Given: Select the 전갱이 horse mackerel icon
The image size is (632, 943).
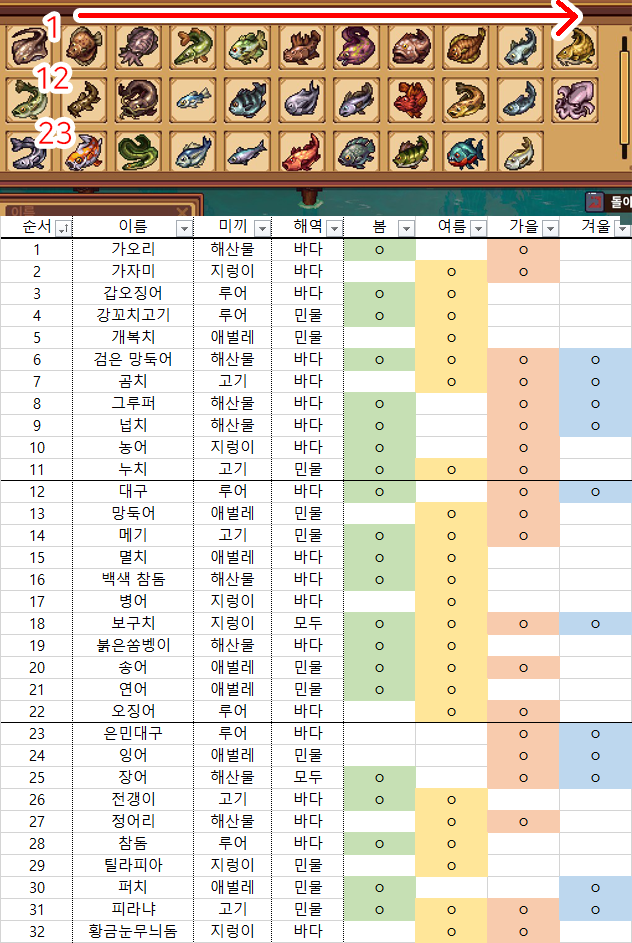Looking at the screenshot, I should pyautogui.click(x=193, y=152).
